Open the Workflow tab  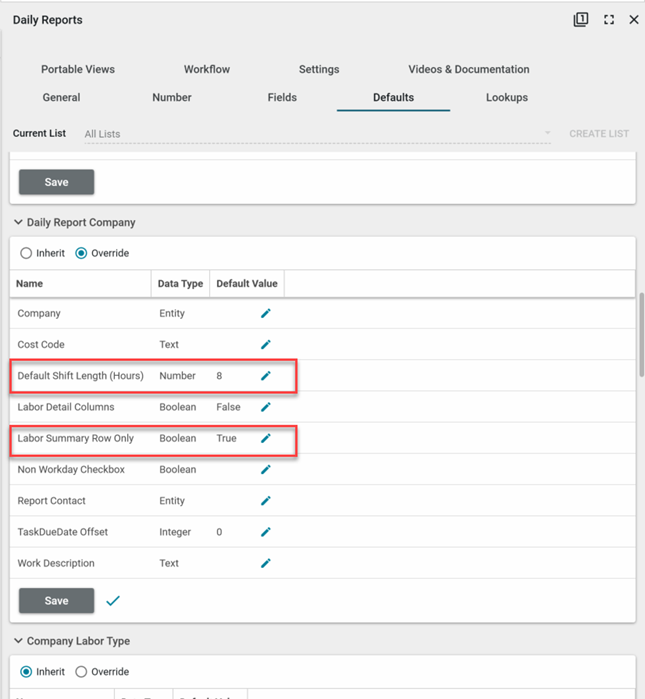point(207,69)
